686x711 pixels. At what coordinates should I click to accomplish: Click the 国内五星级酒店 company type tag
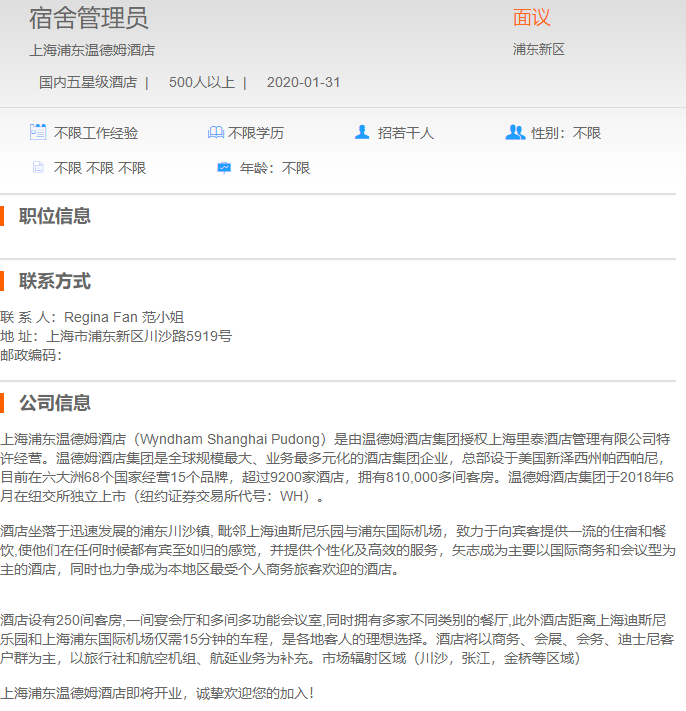tap(88, 82)
